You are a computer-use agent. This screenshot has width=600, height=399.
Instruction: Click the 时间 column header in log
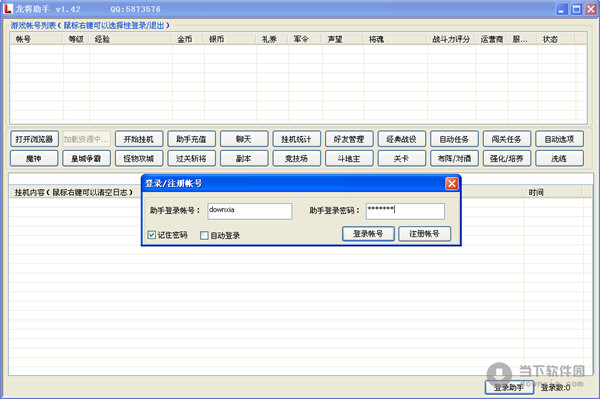coord(553,192)
